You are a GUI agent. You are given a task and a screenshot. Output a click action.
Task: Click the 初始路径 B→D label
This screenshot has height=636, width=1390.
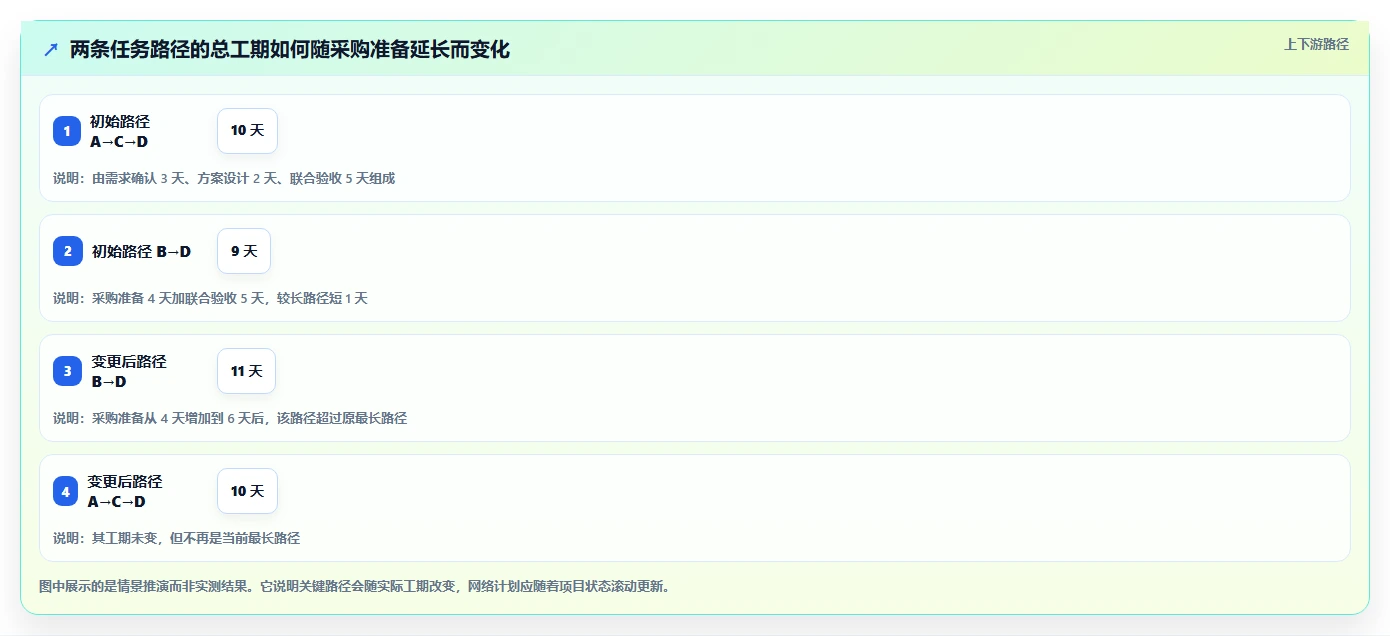point(141,251)
